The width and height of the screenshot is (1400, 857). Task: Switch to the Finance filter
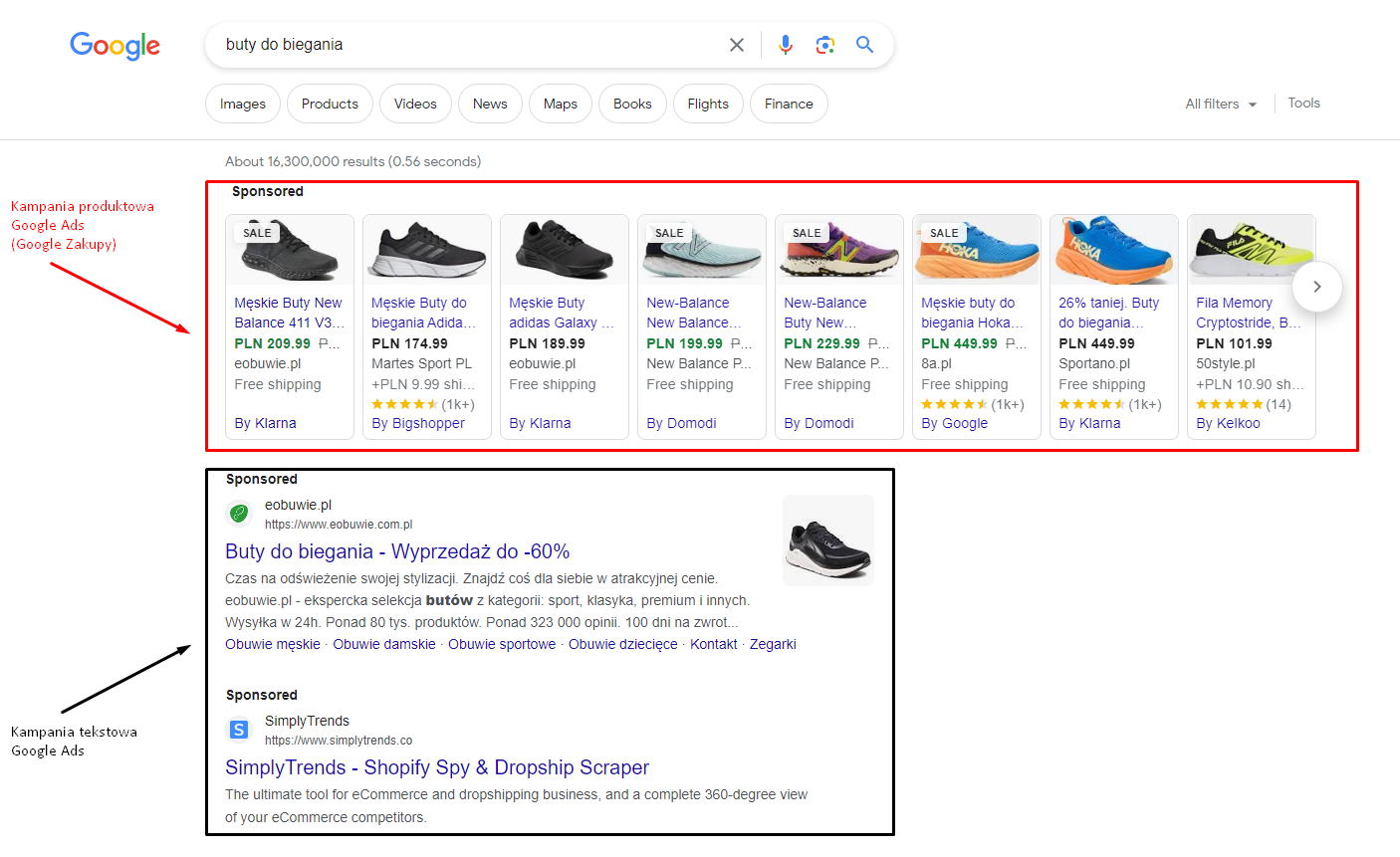(789, 104)
